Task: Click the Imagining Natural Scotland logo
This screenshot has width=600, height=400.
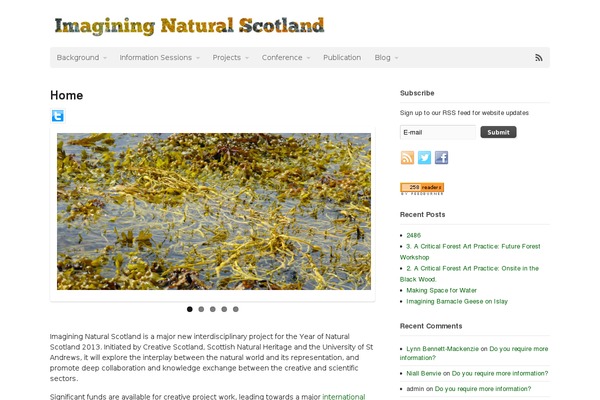Action: pyautogui.click(x=189, y=26)
